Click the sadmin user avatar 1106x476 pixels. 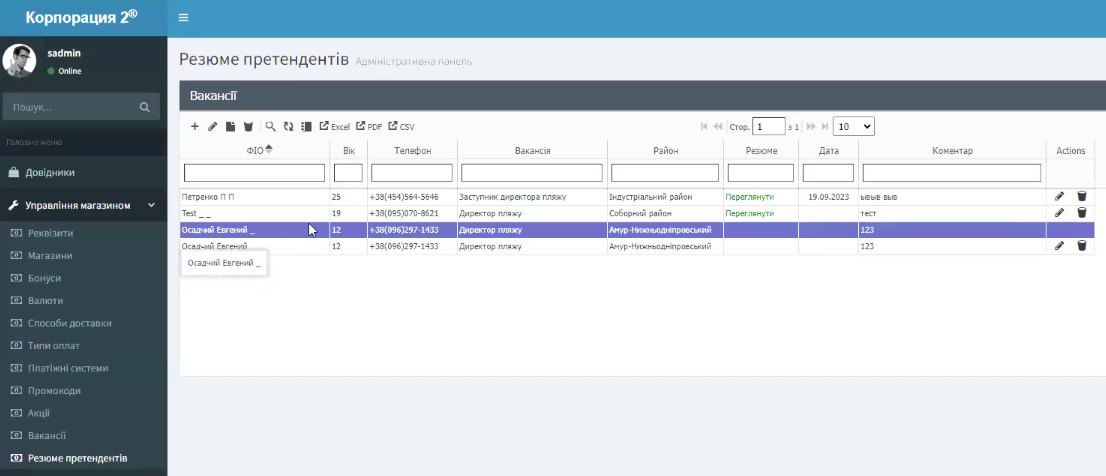(x=19, y=61)
